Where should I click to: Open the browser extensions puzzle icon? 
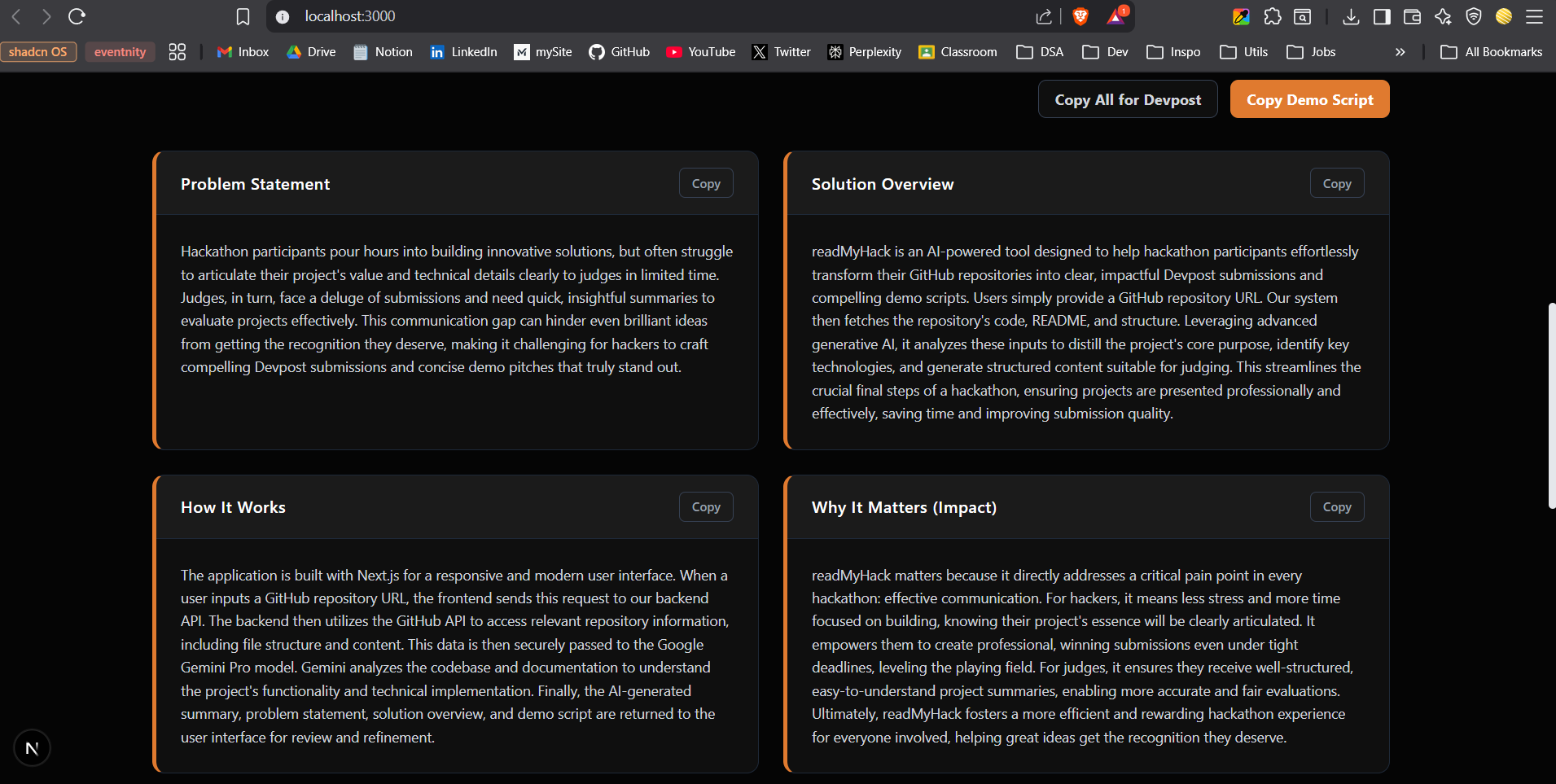(1273, 16)
